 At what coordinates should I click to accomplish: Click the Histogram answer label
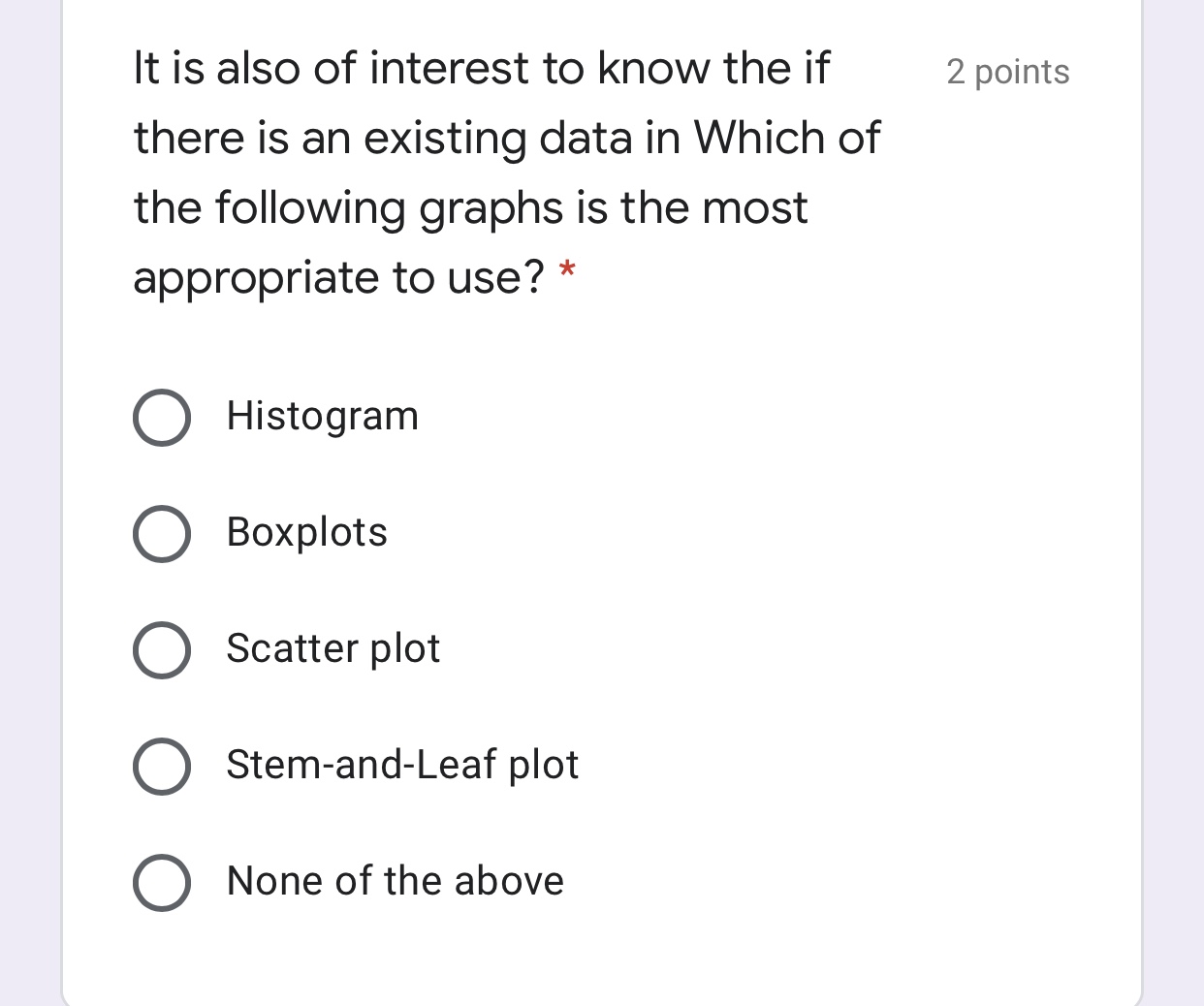pos(322,417)
